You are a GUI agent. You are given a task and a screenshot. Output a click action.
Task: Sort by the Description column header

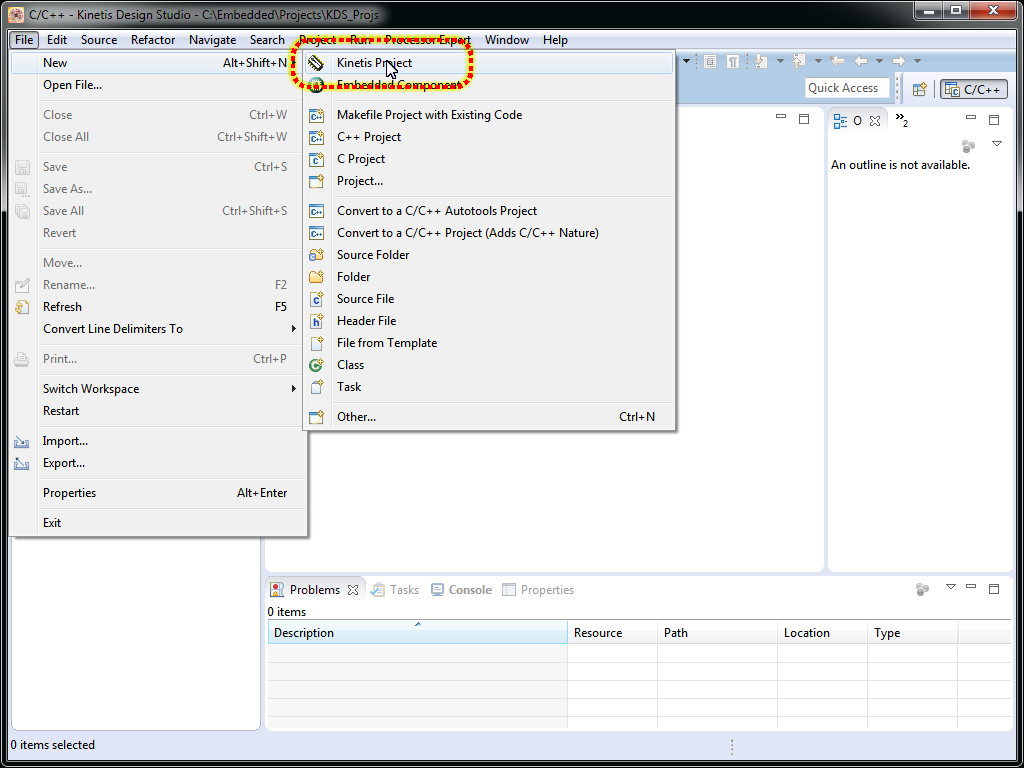[418, 633]
